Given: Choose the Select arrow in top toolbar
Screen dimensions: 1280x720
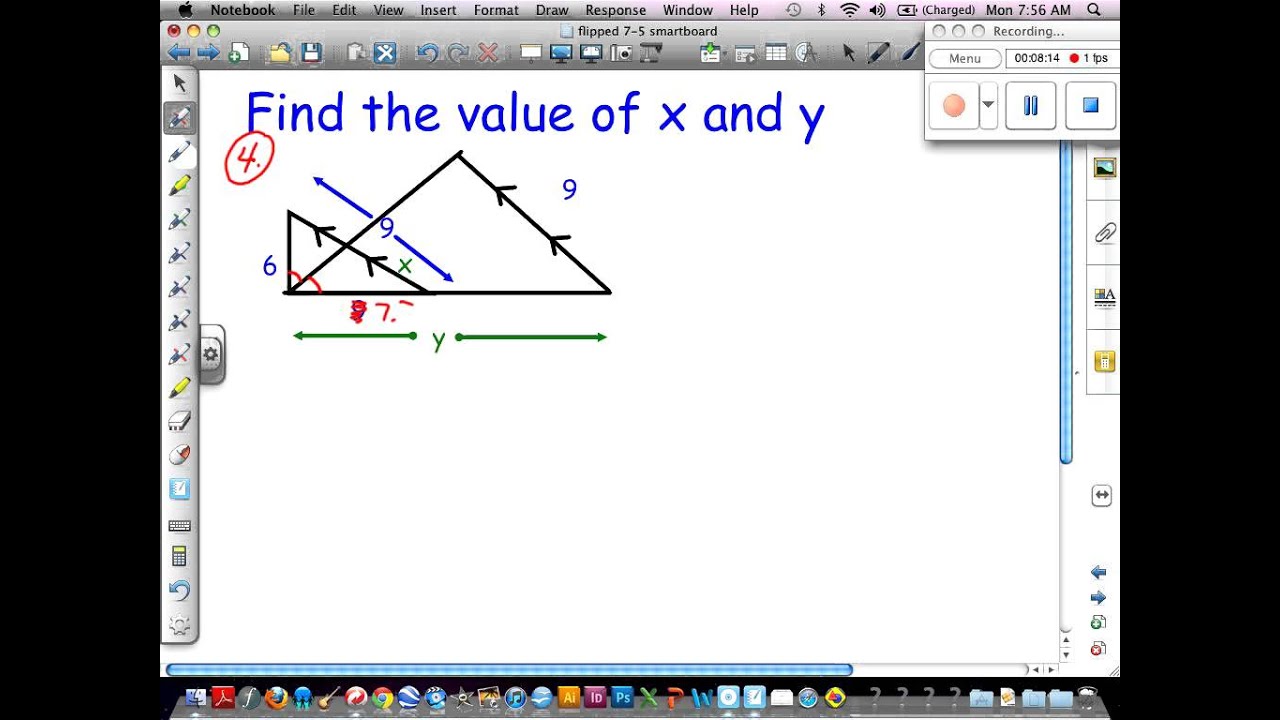Looking at the screenshot, I should [849, 53].
